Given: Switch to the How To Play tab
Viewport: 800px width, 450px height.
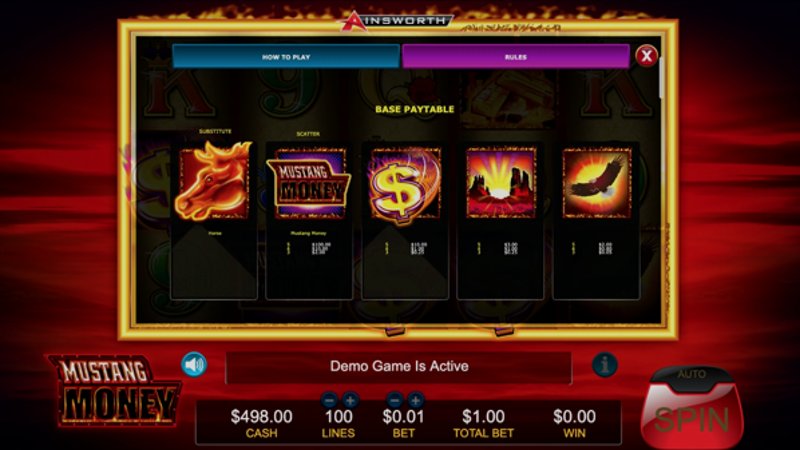Looking at the screenshot, I should [286, 56].
